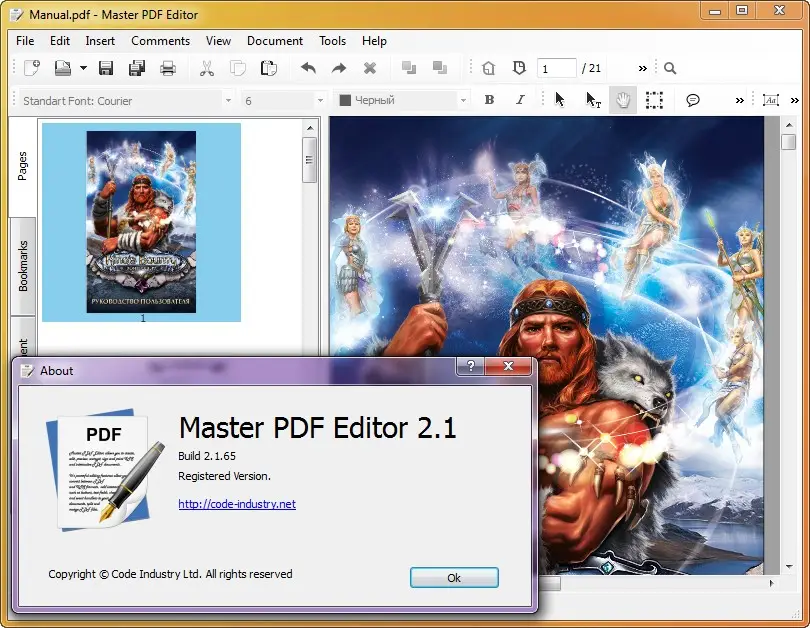Paste with the clipboard icon

click(x=269, y=68)
